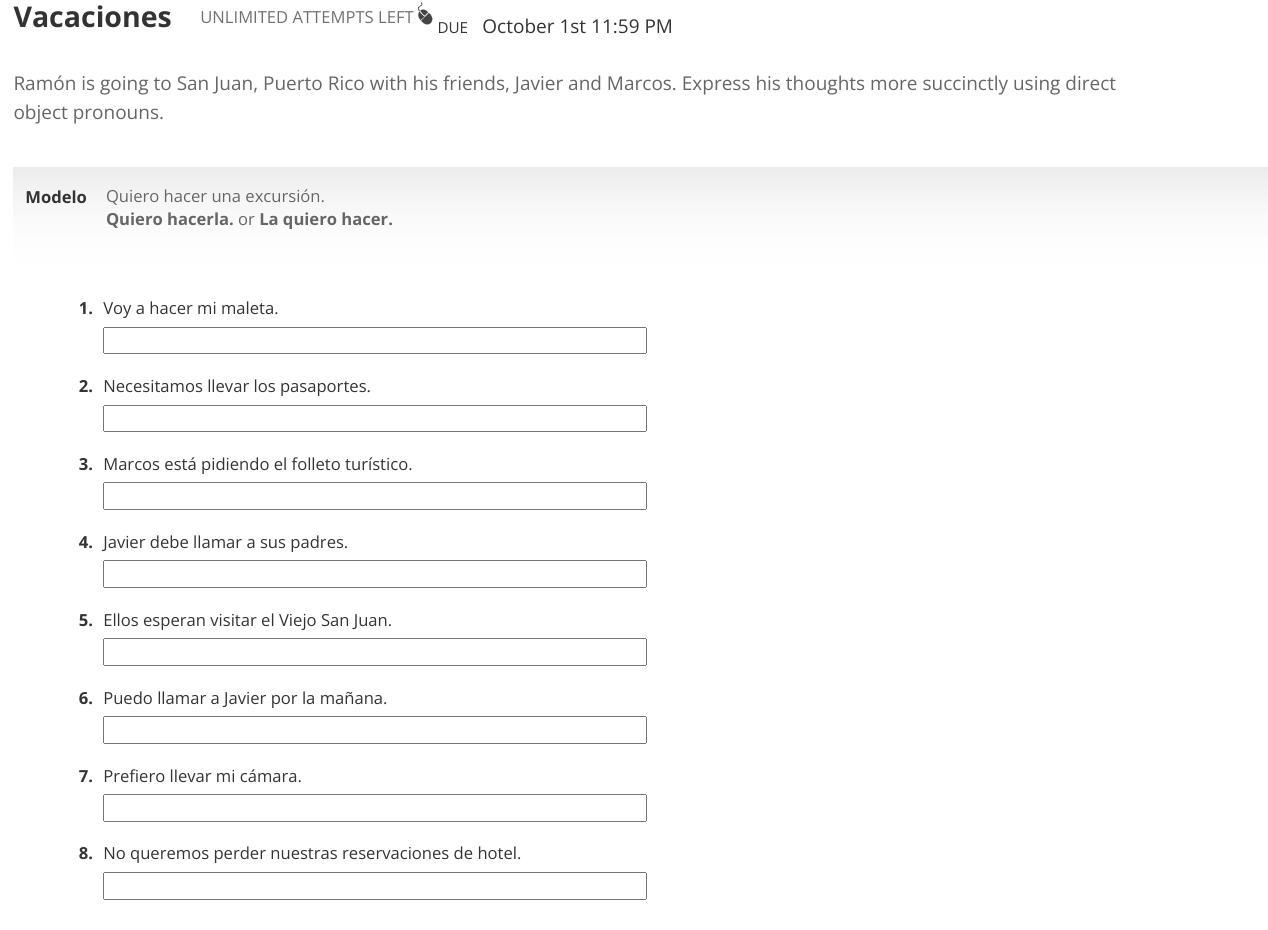Click the sentence 'Prefiero llevar mi cámara.'

click(202, 776)
